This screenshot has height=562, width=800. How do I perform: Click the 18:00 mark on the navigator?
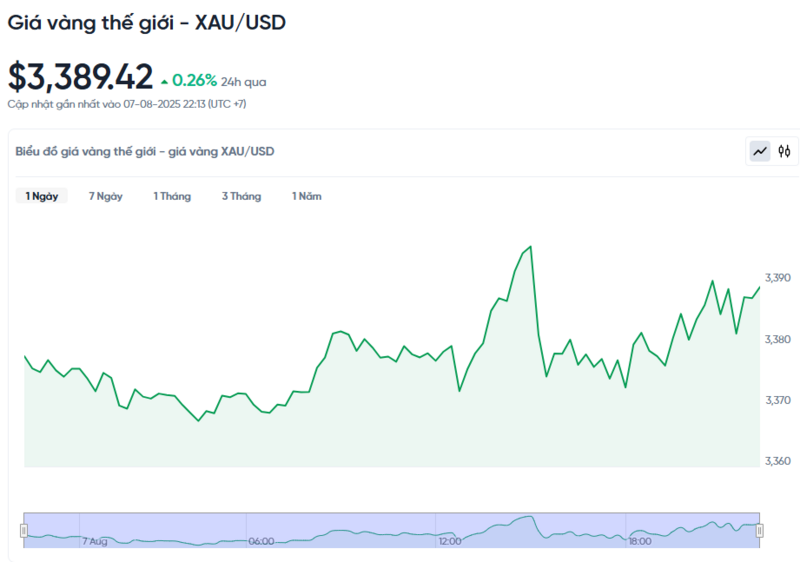[640, 541]
